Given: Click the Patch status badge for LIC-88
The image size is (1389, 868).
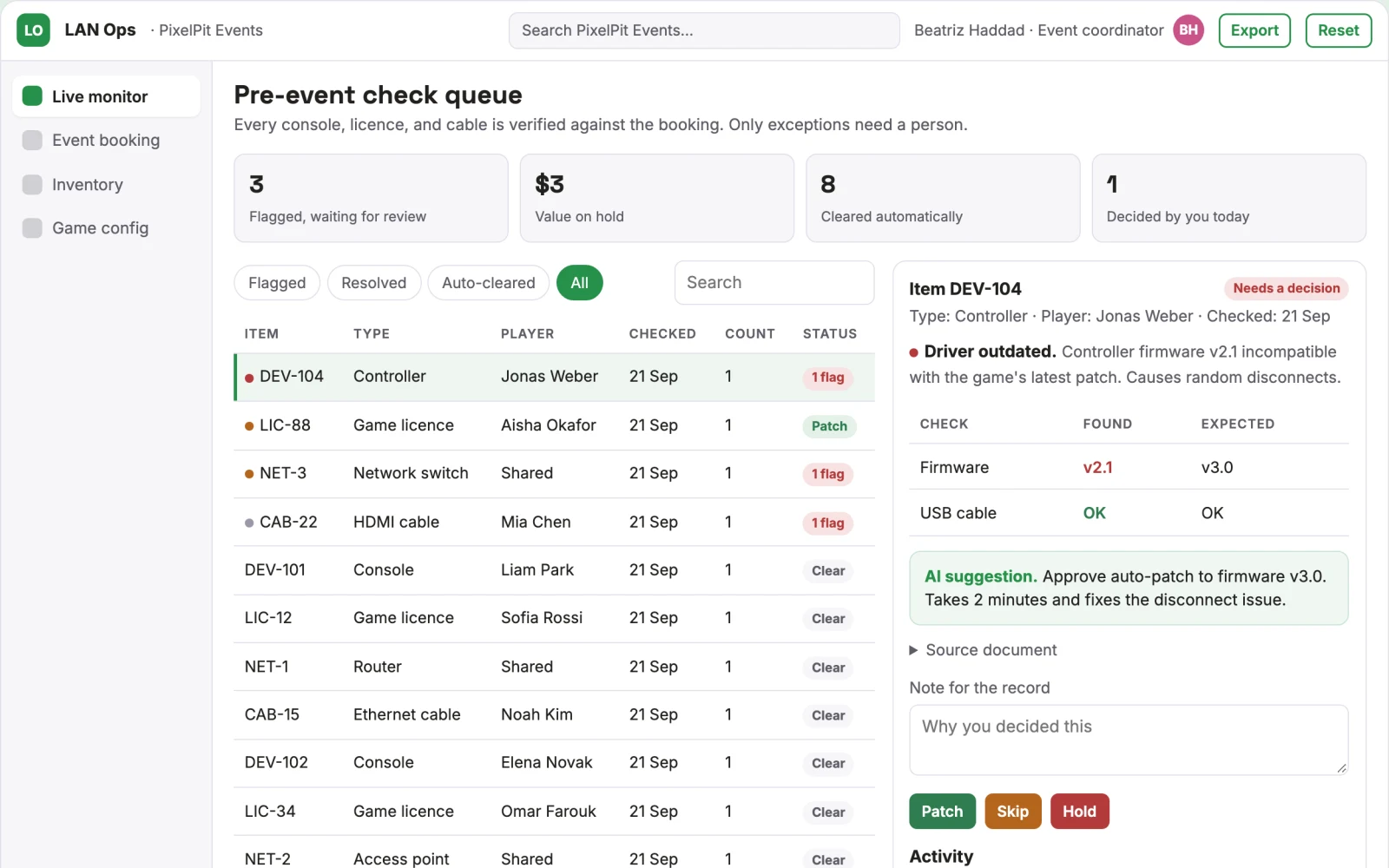Looking at the screenshot, I should point(829,426).
